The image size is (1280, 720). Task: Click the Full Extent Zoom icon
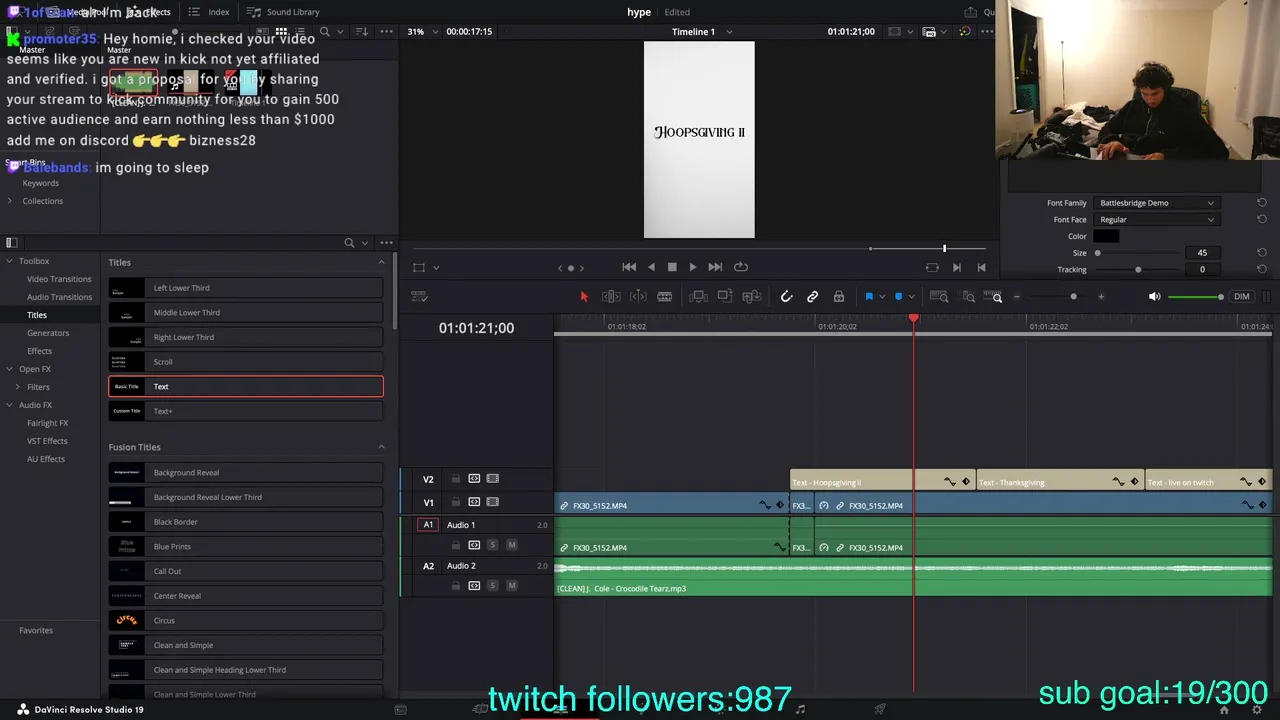(939, 297)
